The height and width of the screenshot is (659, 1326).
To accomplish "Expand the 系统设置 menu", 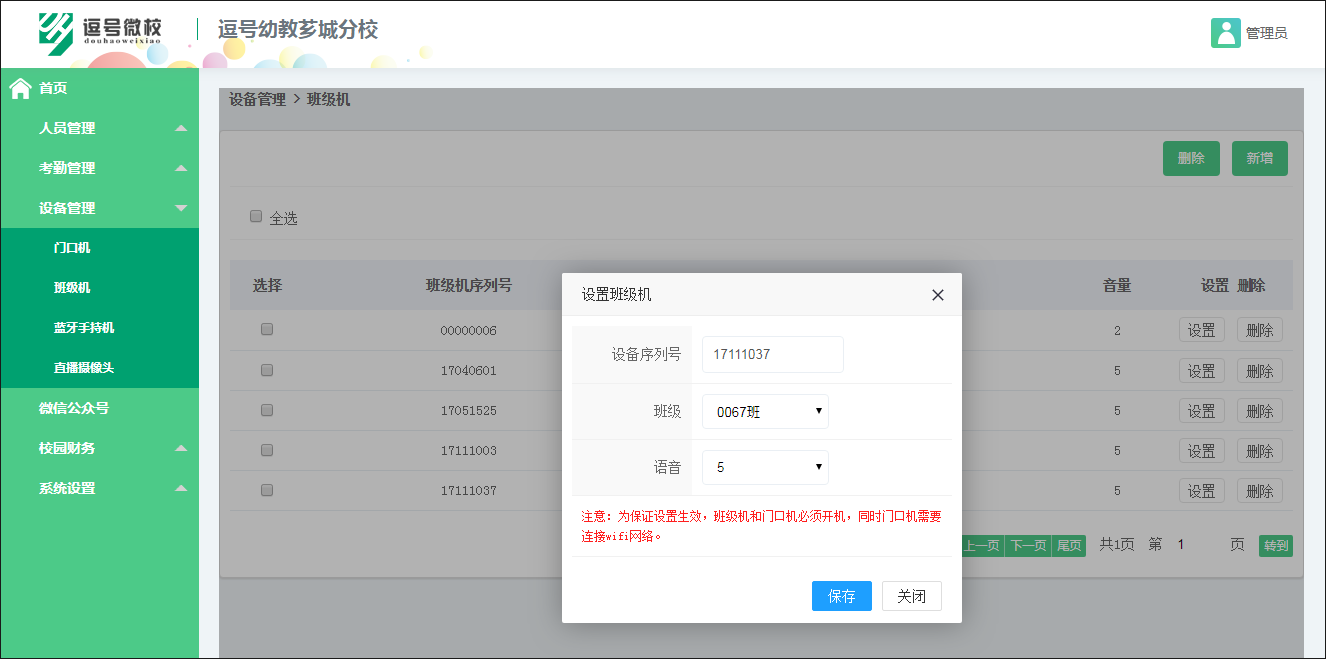I will pos(66,487).
